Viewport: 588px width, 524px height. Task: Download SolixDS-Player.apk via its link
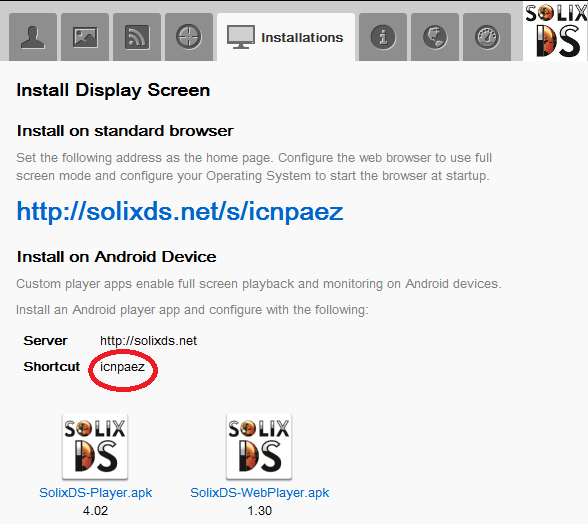pos(96,492)
